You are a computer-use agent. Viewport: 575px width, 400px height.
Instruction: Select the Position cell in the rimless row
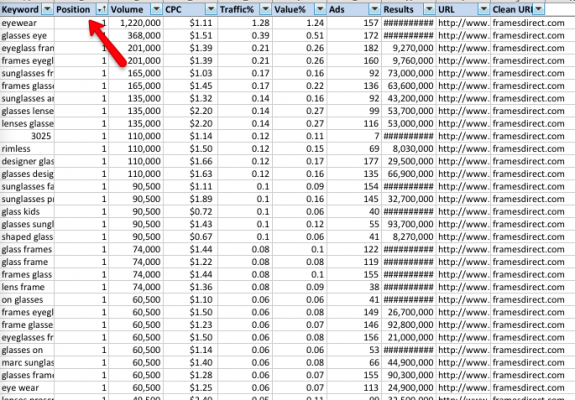[x=81, y=149]
